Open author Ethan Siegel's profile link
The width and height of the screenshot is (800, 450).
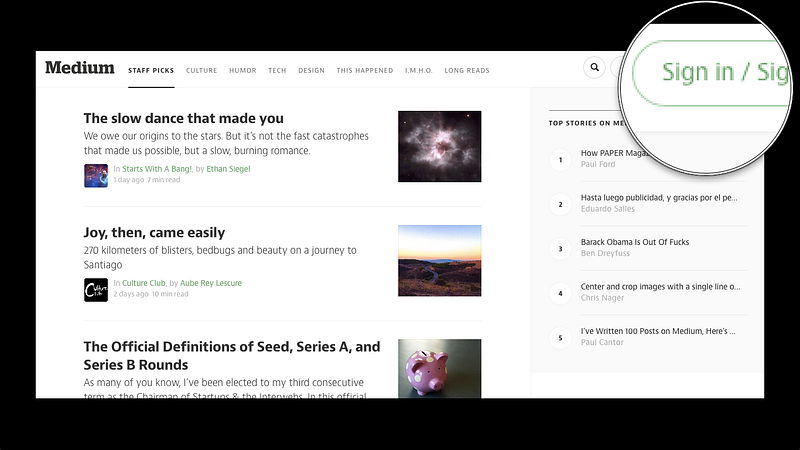coord(228,169)
